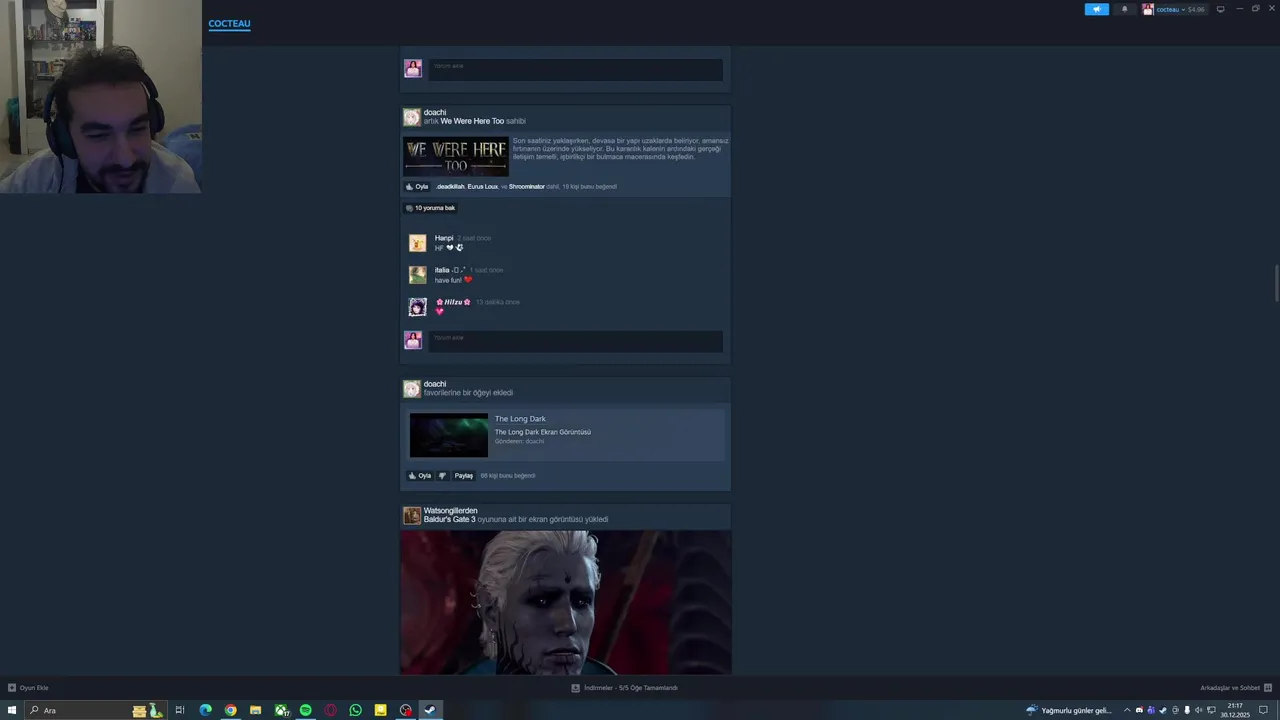Launch Google Chrome from taskbar

tap(230, 710)
